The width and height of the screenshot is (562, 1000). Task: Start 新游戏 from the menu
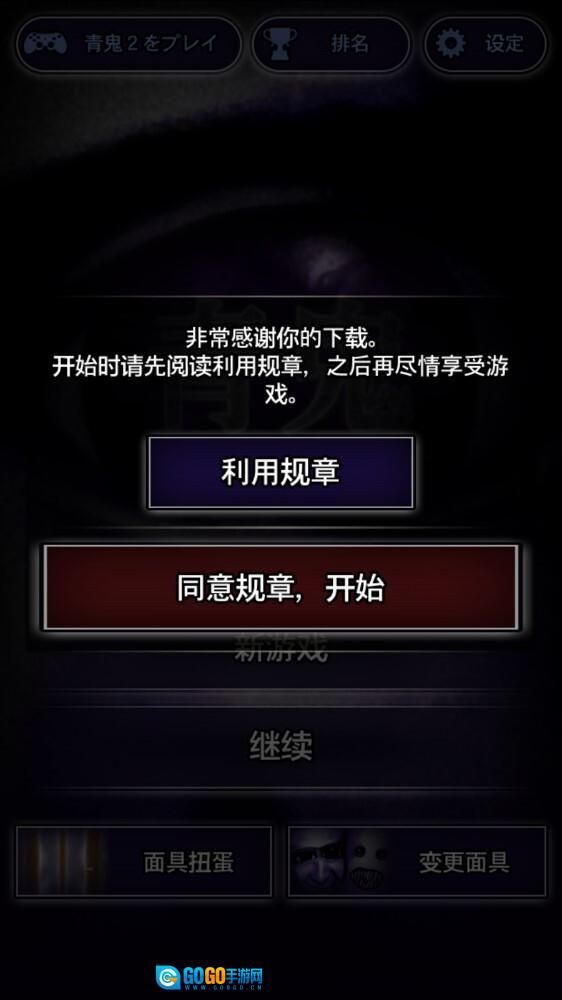pos(281,649)
